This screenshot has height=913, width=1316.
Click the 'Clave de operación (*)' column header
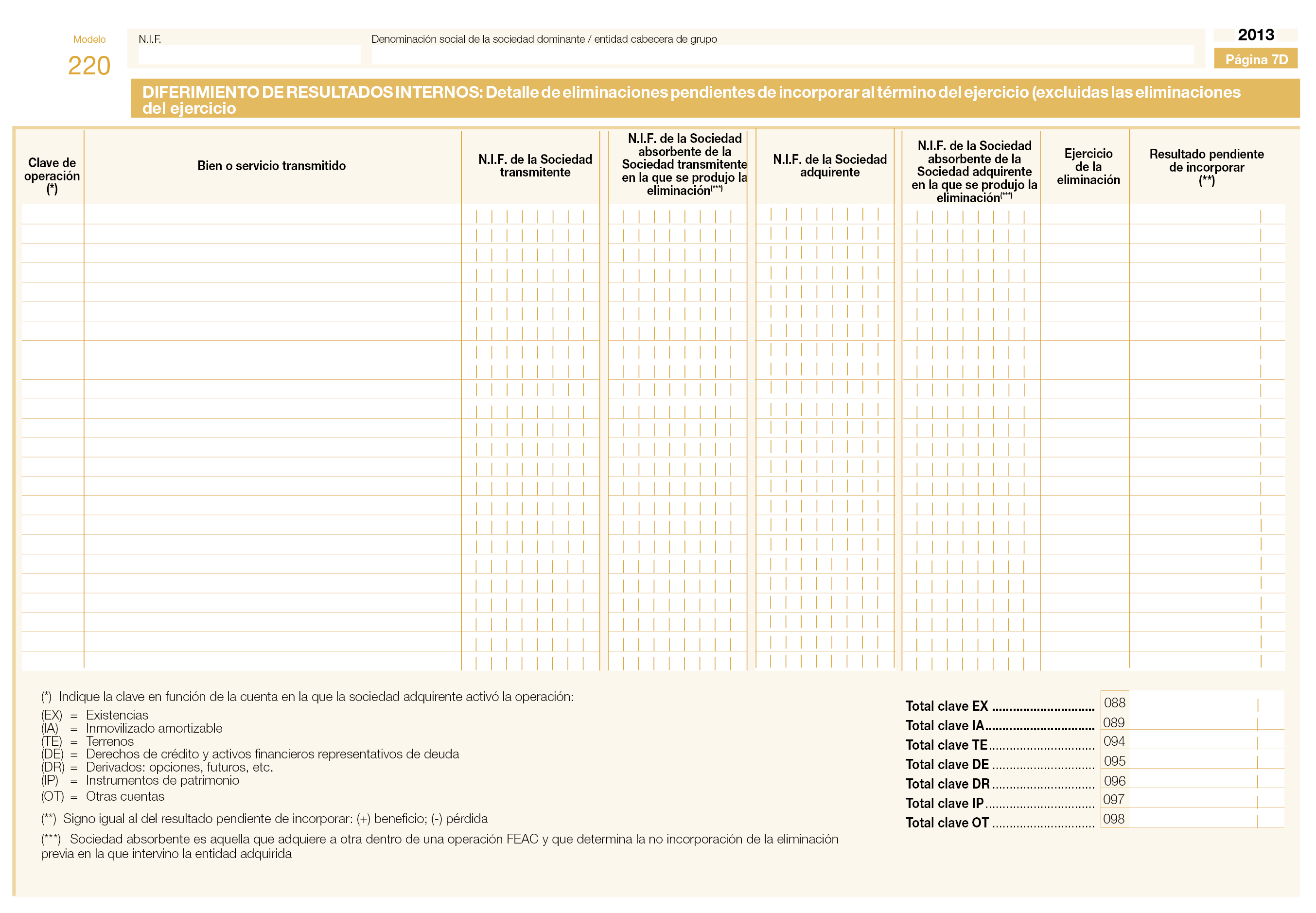(x=52, y=176)
